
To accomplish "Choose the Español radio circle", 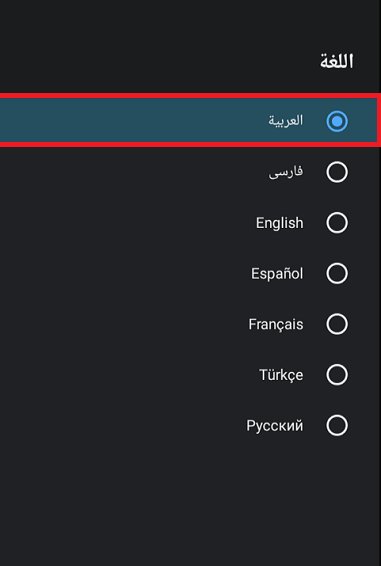I will coord(337,273).
